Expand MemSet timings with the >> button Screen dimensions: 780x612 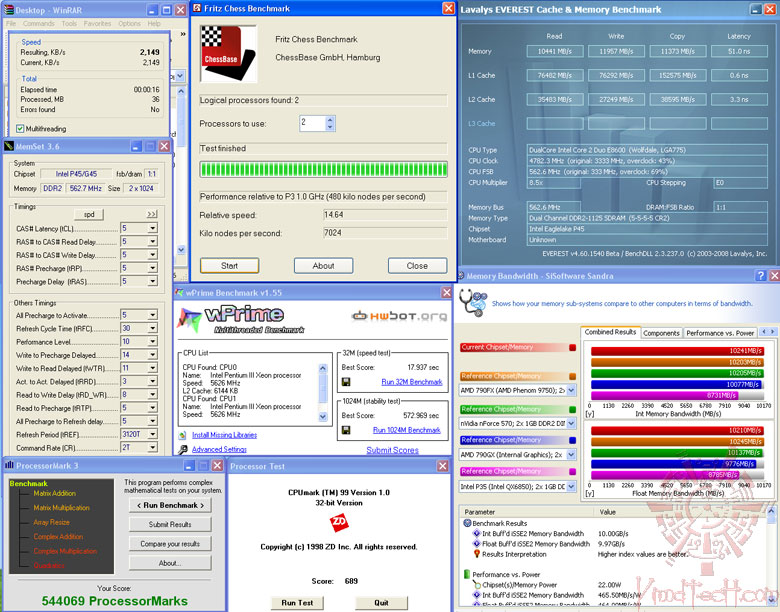click(152, 214)
